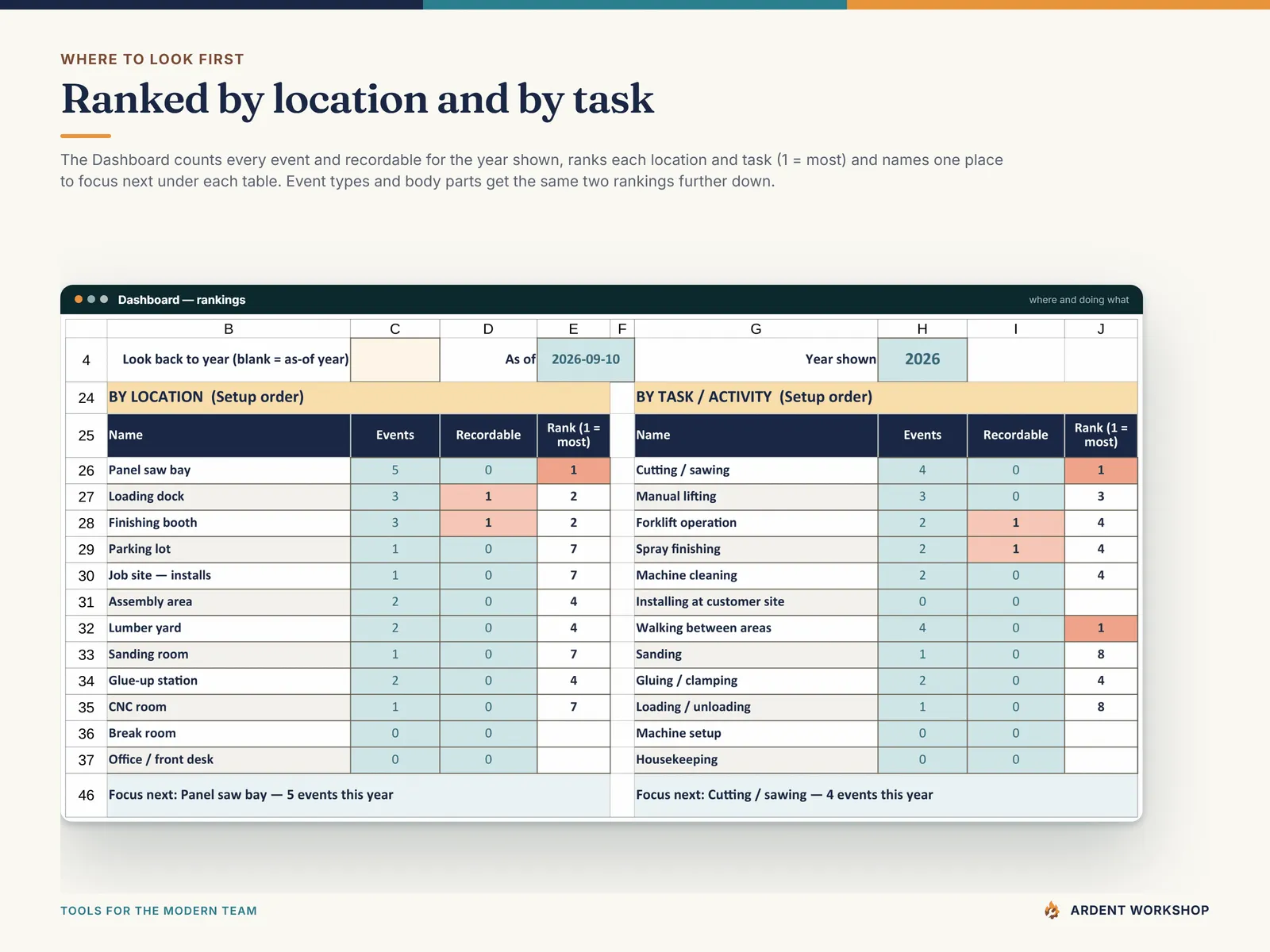This screenshot has width=1270, height=952.
Task: Click Loading dock recordable value 1
Action: pos(488,496)
